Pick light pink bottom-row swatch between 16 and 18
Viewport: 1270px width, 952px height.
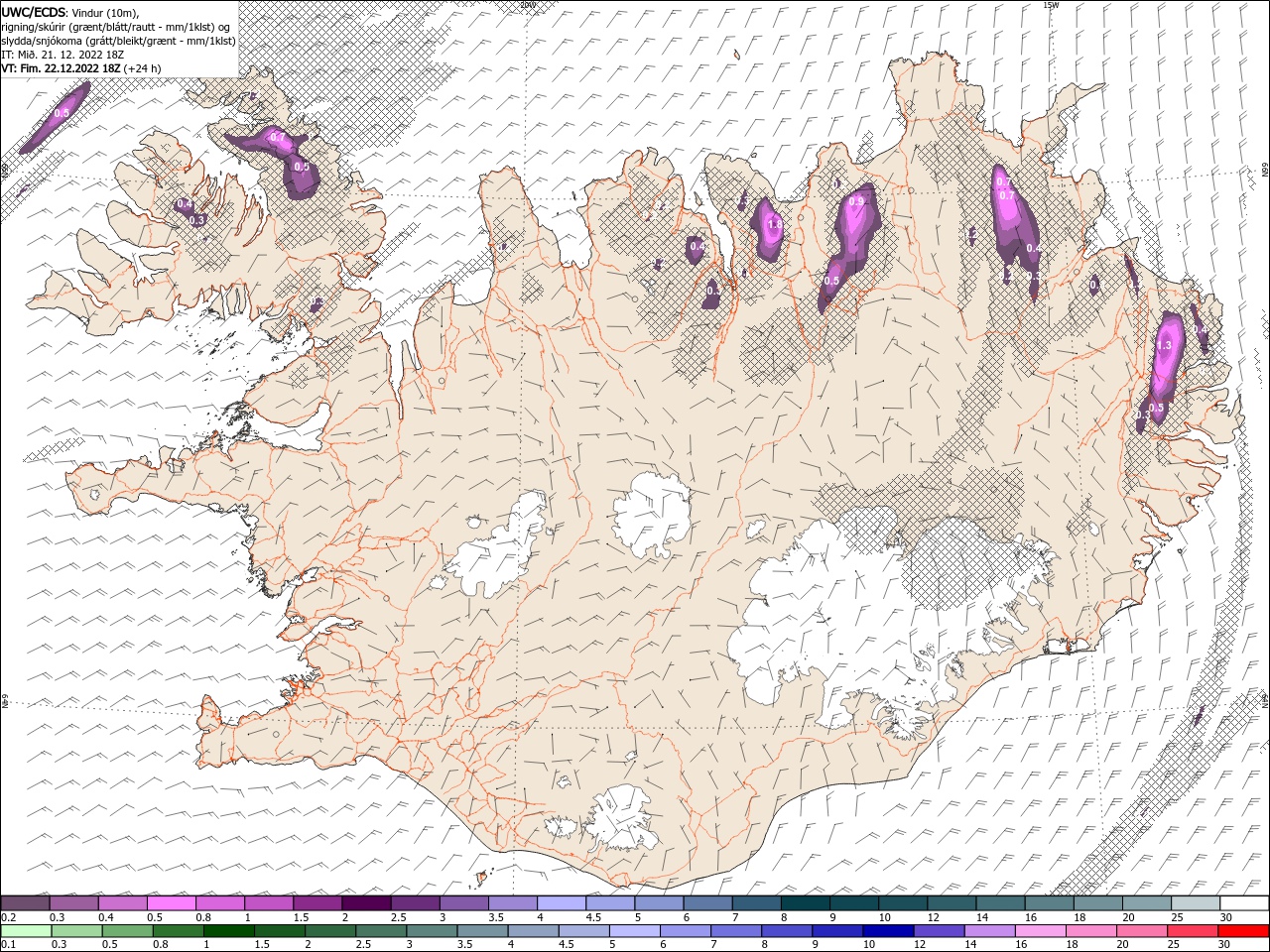1040,931
